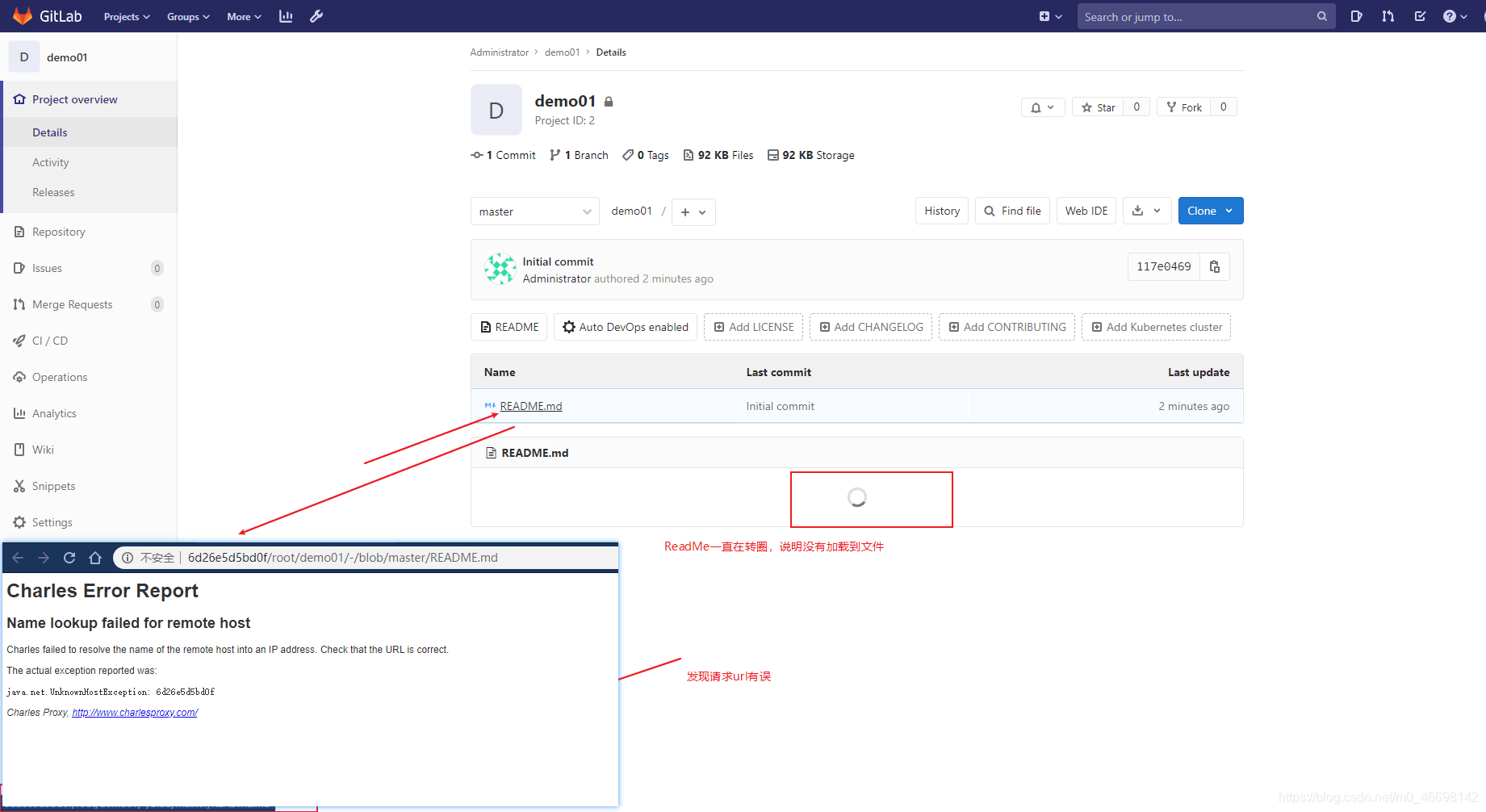Click demo01 breadcrumb link
This screenshot has width=1486, height=812.
(x=562, y=52)
